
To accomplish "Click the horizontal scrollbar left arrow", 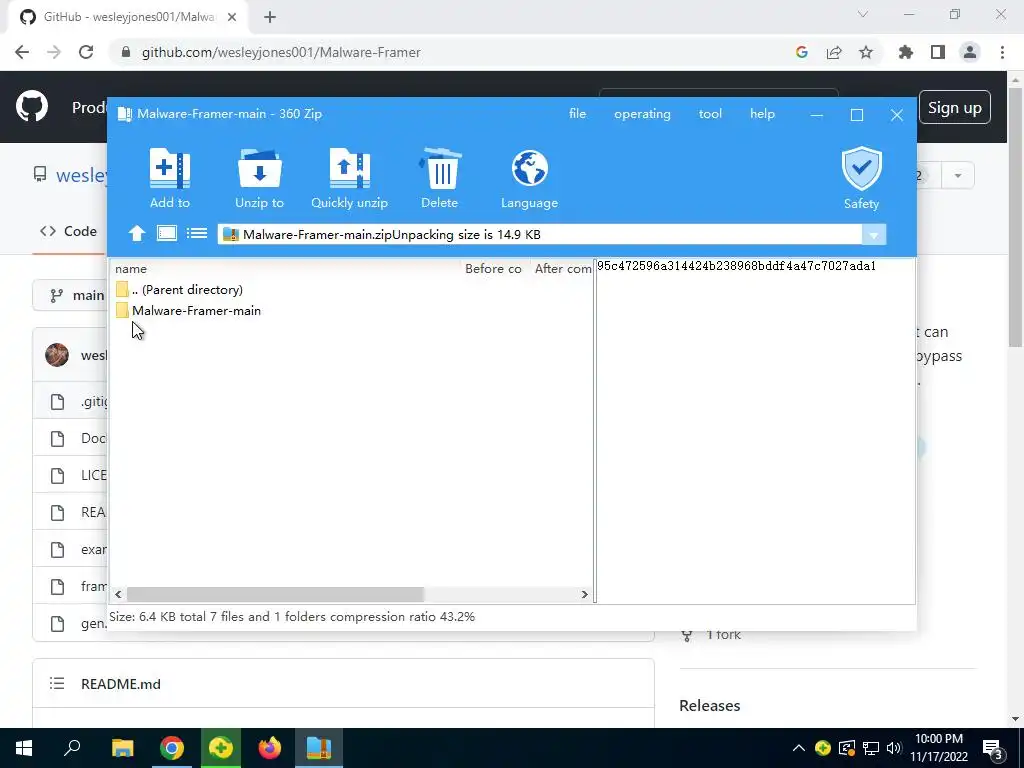I will [118, 594].
